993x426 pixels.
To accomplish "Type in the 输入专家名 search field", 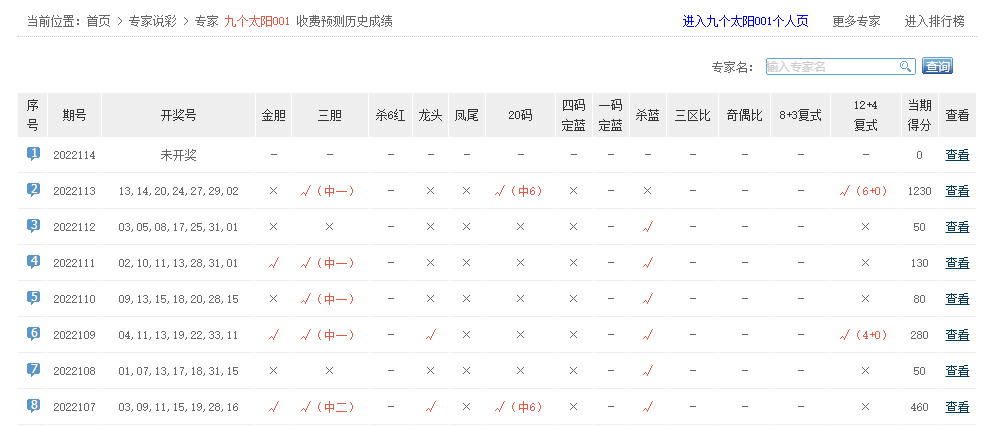I will tap(831, 67).
